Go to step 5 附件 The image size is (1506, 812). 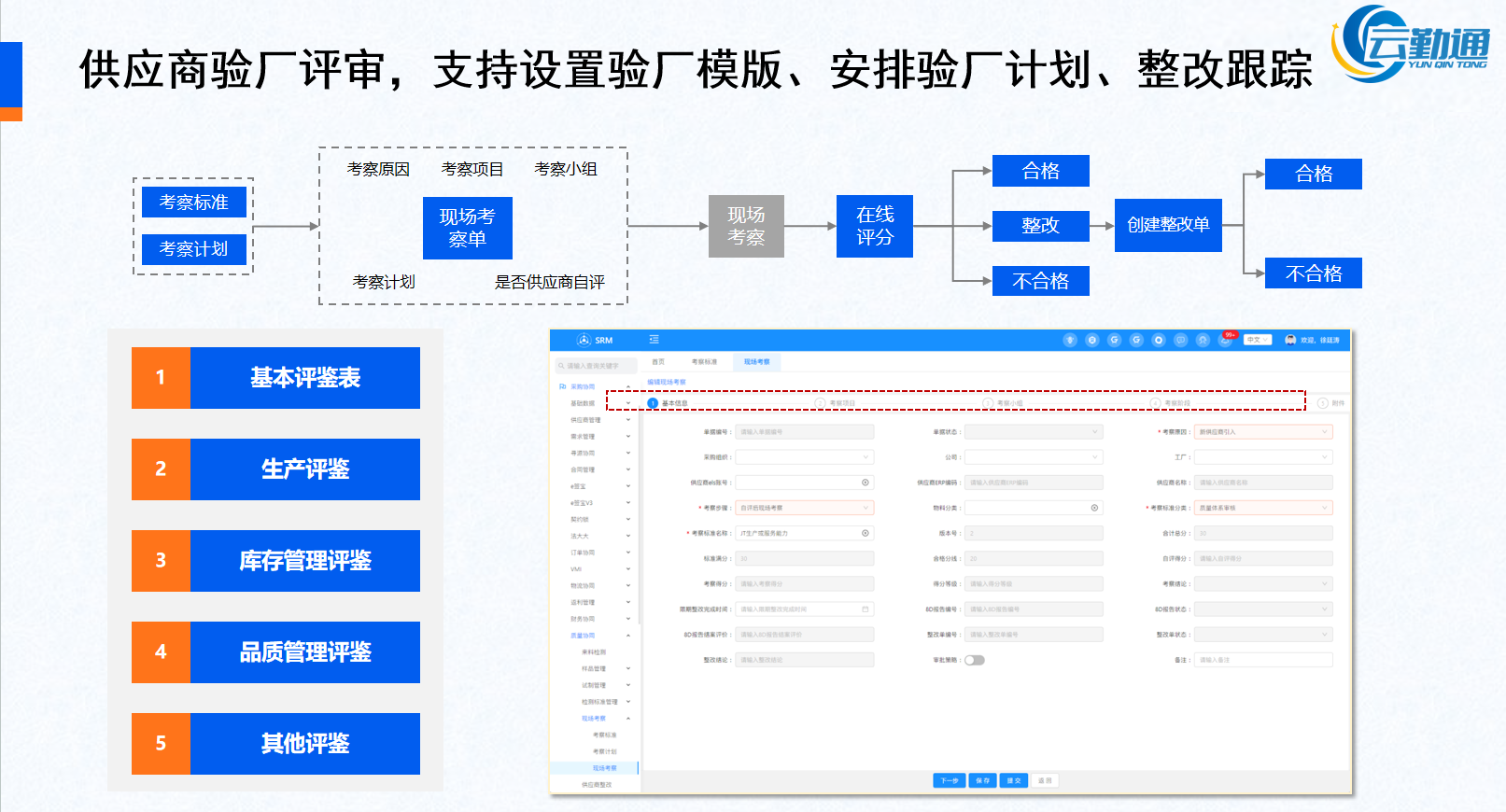point(1331,403)
